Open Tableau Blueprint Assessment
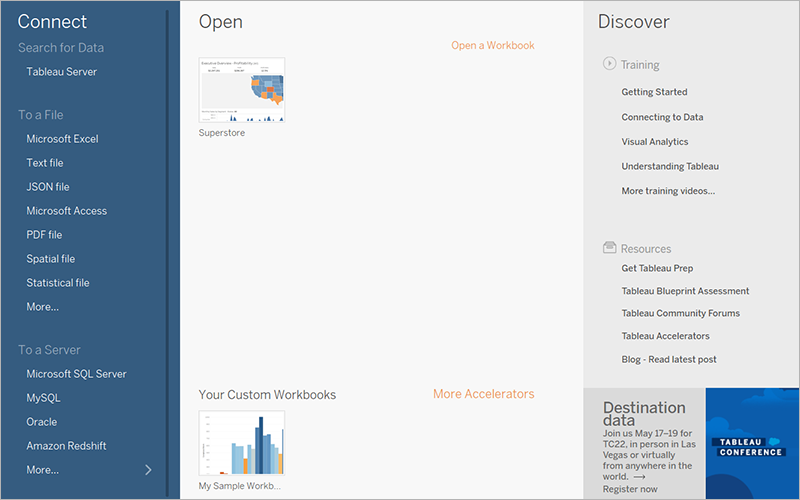800x500 pixels. 685,291
